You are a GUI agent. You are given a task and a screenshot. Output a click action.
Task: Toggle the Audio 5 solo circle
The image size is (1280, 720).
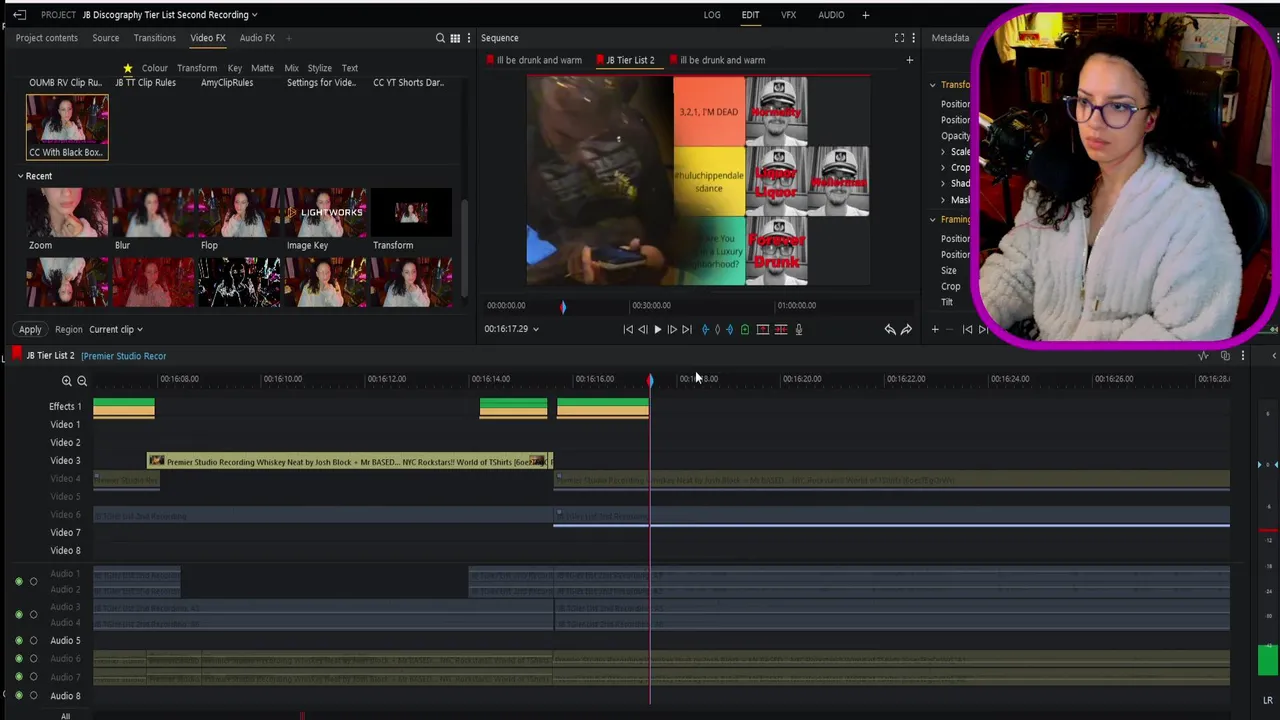(x=33, y=641)
